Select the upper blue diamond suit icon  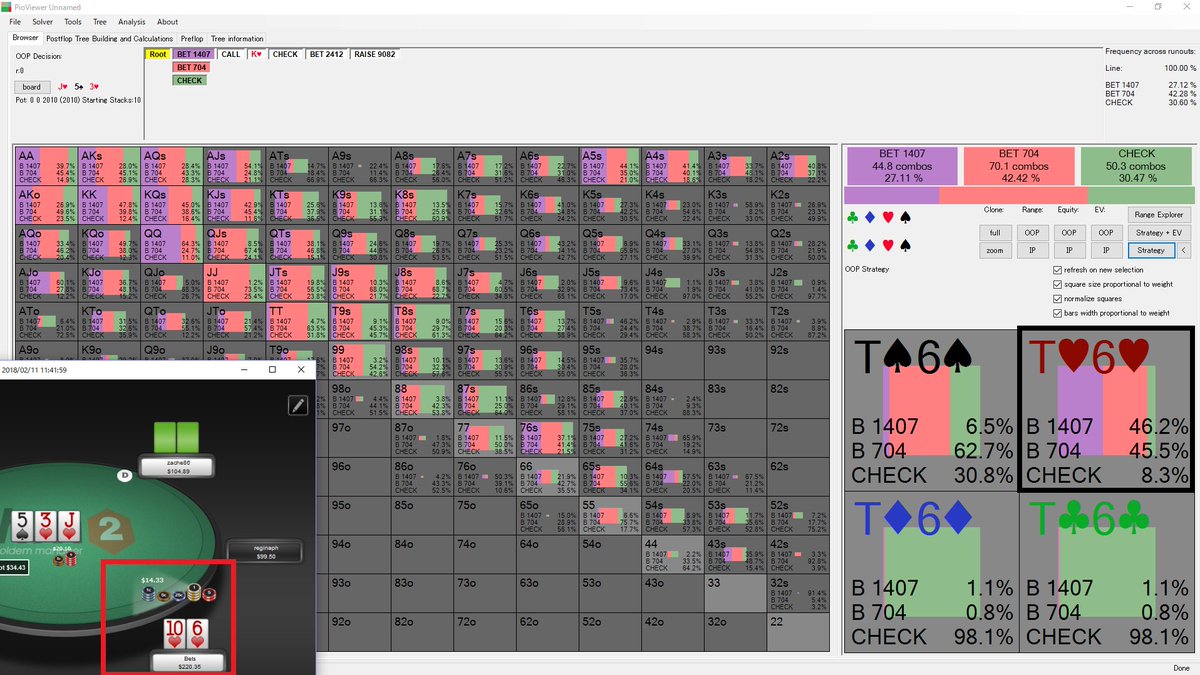tap(868, 215)
